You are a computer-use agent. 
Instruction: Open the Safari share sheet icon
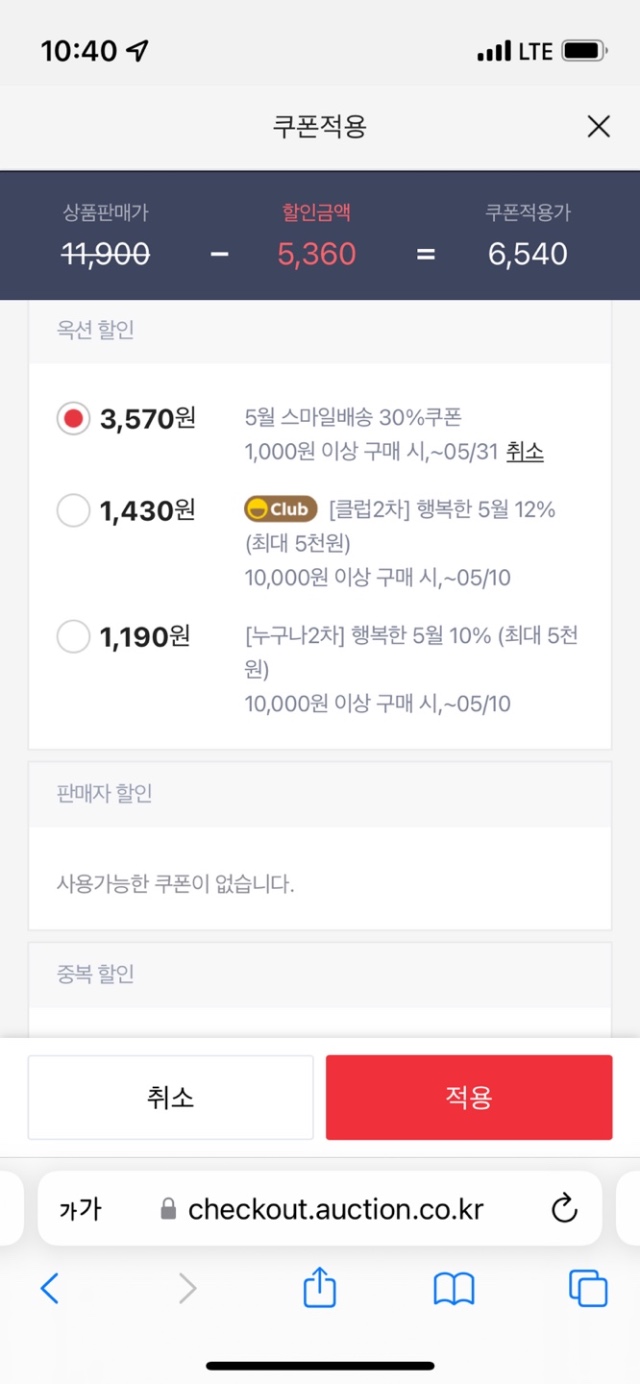[319, 1287]
